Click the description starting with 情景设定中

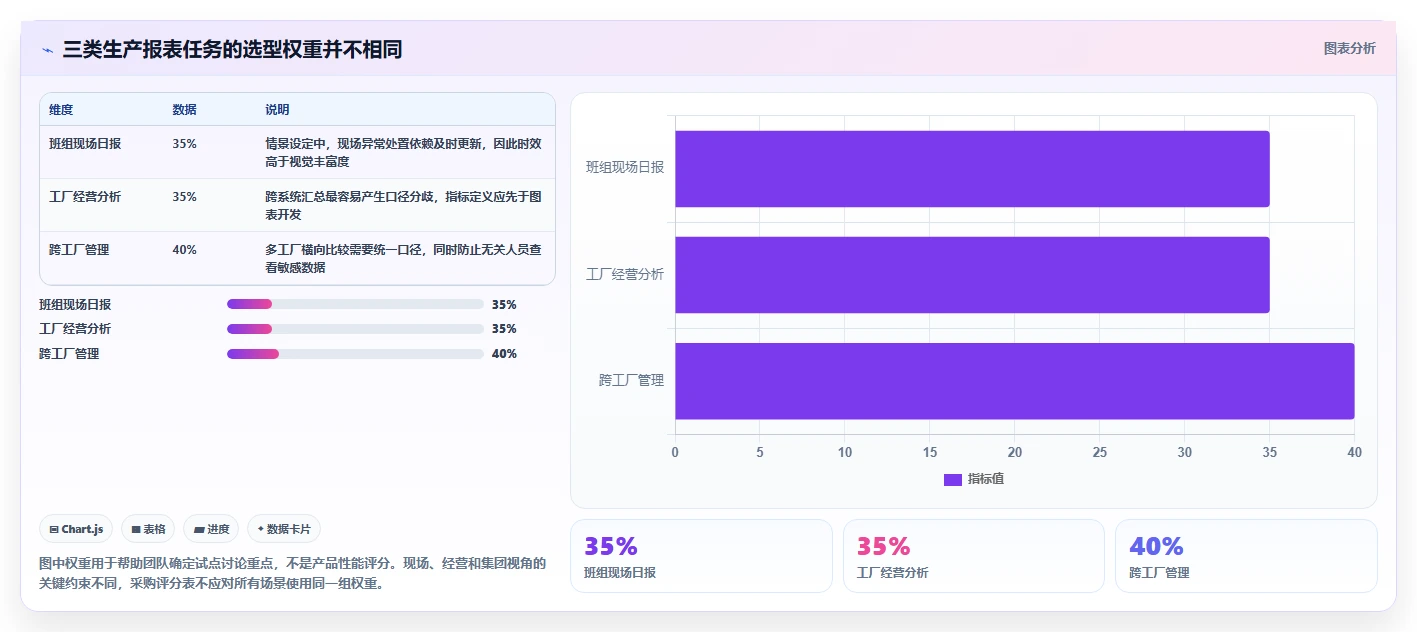(403, 152)
